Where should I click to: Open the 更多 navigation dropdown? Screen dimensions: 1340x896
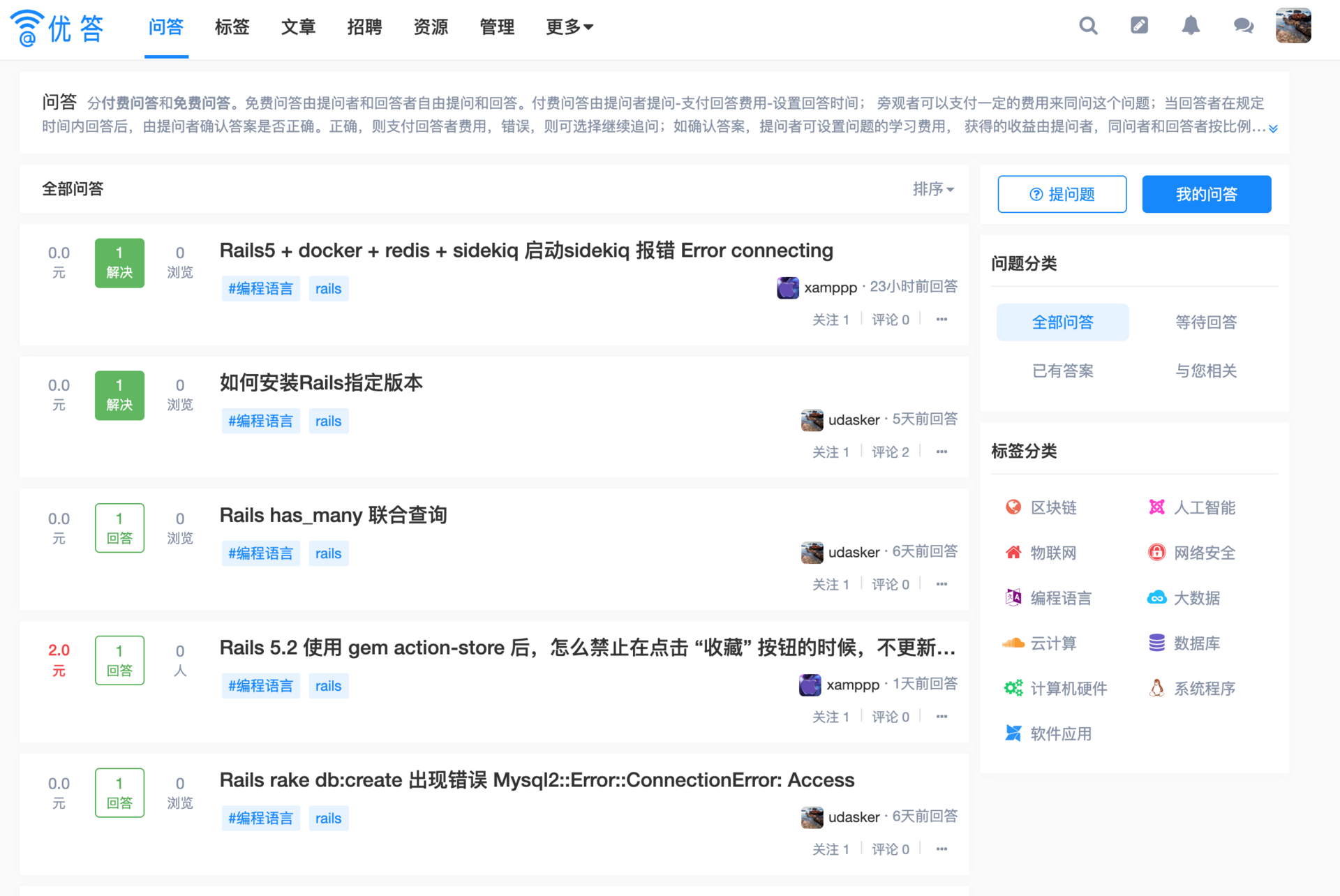pyautogui.click(x=569, y=27)
